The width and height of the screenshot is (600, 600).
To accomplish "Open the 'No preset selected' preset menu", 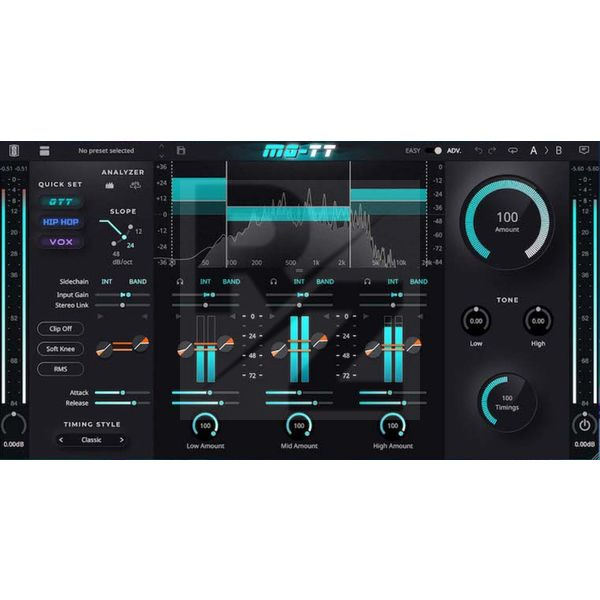I will click(106, 151).
